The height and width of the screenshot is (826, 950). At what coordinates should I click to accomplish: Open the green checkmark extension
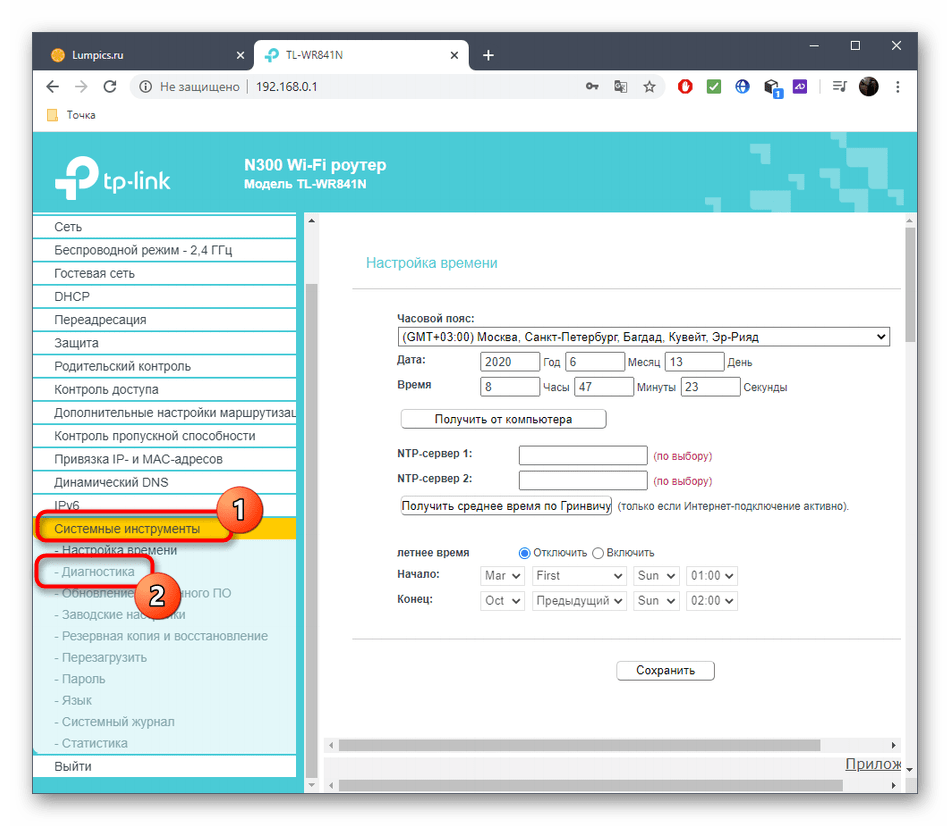click(x=714, y=87)
